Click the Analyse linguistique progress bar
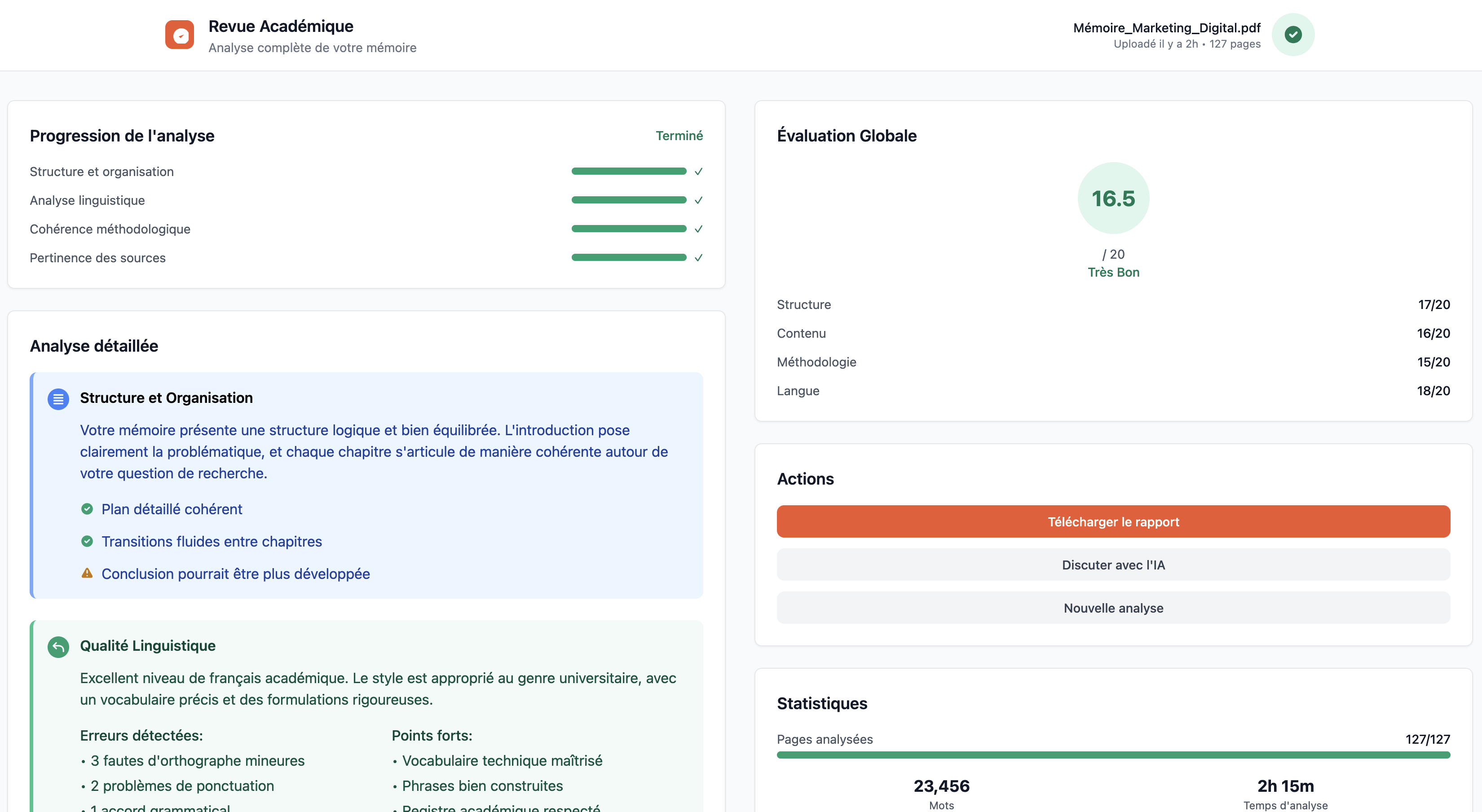The image size is (1482, 812). pos(629,200)
